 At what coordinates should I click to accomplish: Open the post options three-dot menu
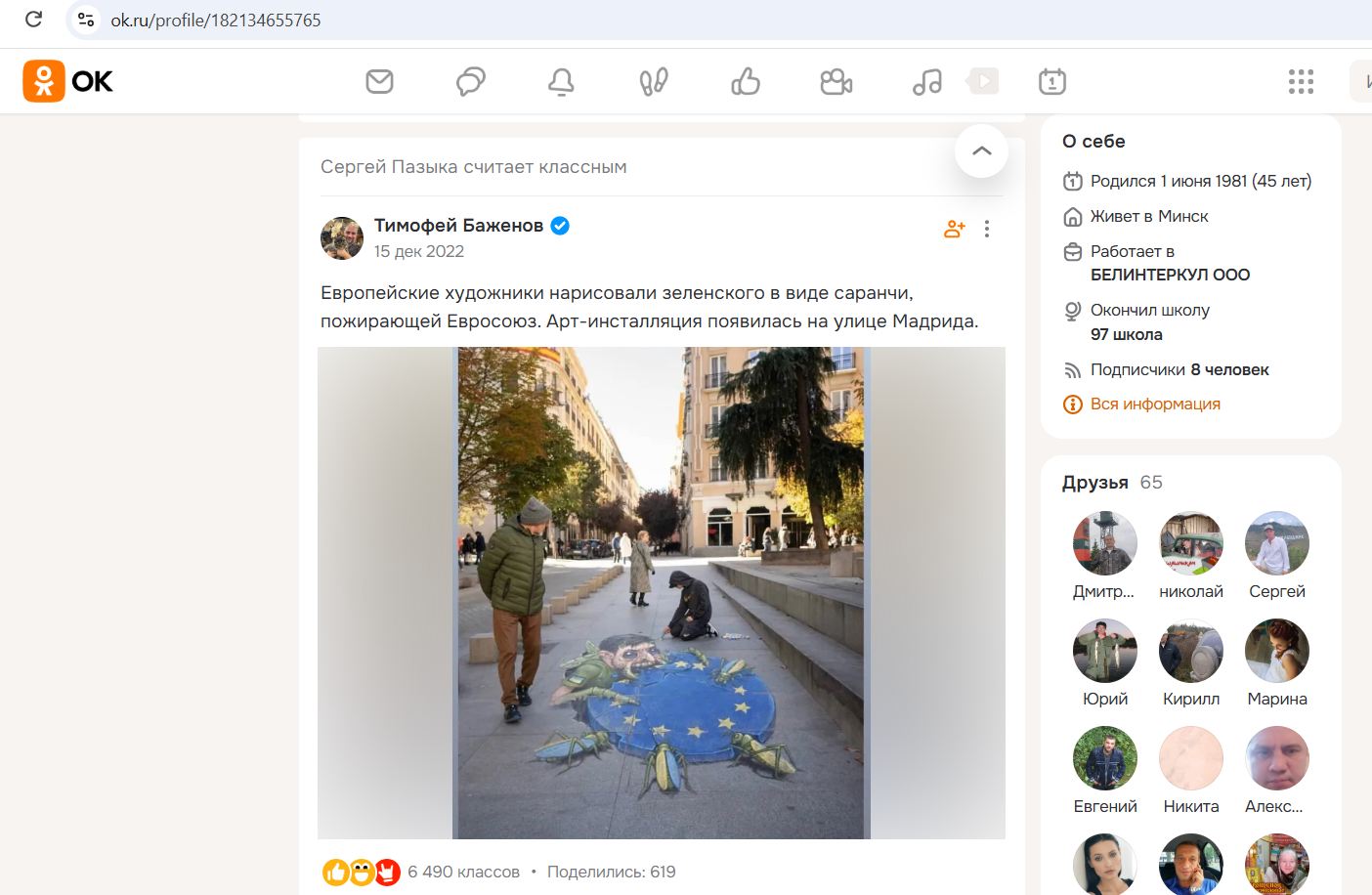tap(987, 229)
